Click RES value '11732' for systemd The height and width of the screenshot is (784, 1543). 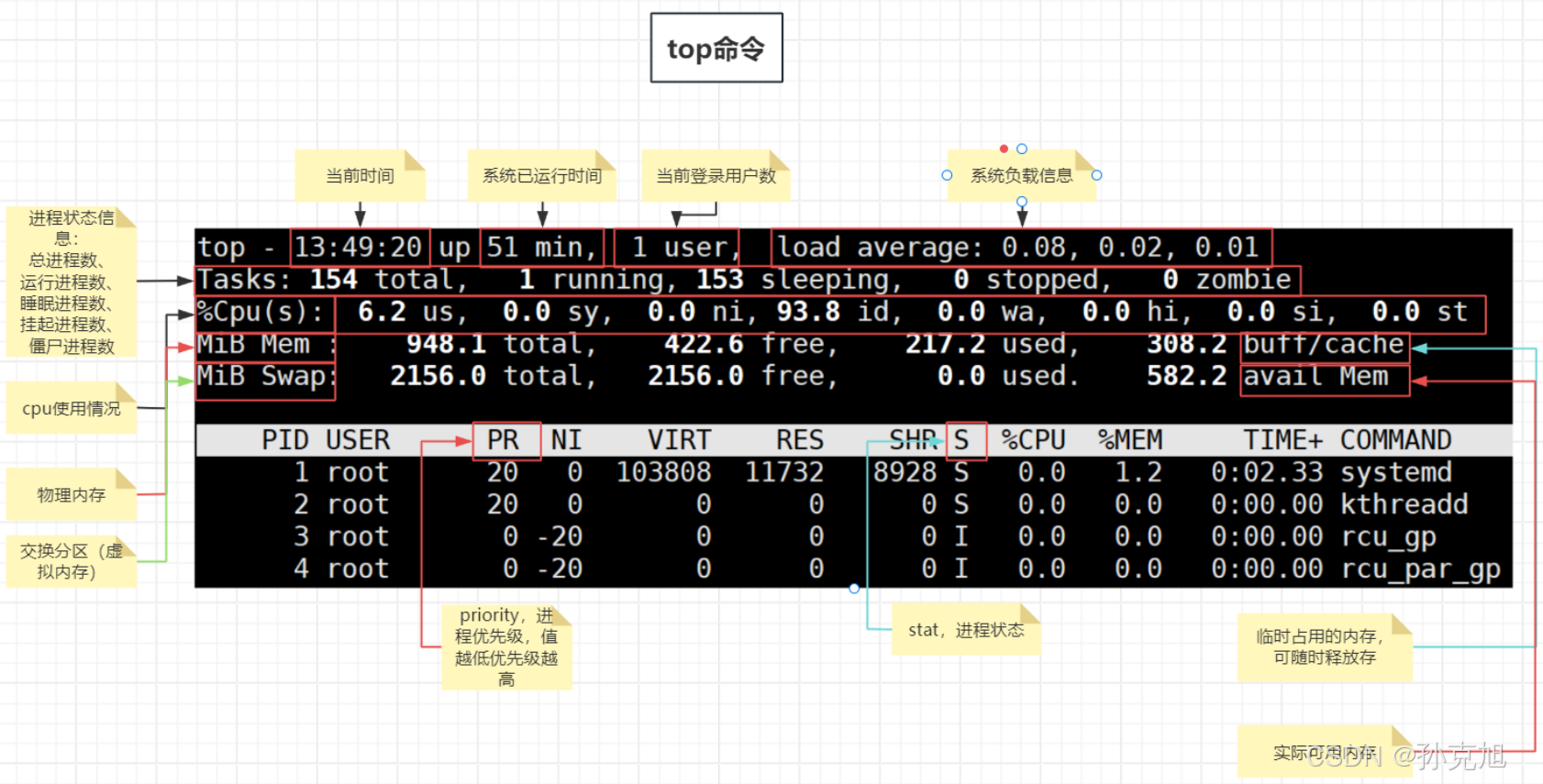[x=783, y=472]
